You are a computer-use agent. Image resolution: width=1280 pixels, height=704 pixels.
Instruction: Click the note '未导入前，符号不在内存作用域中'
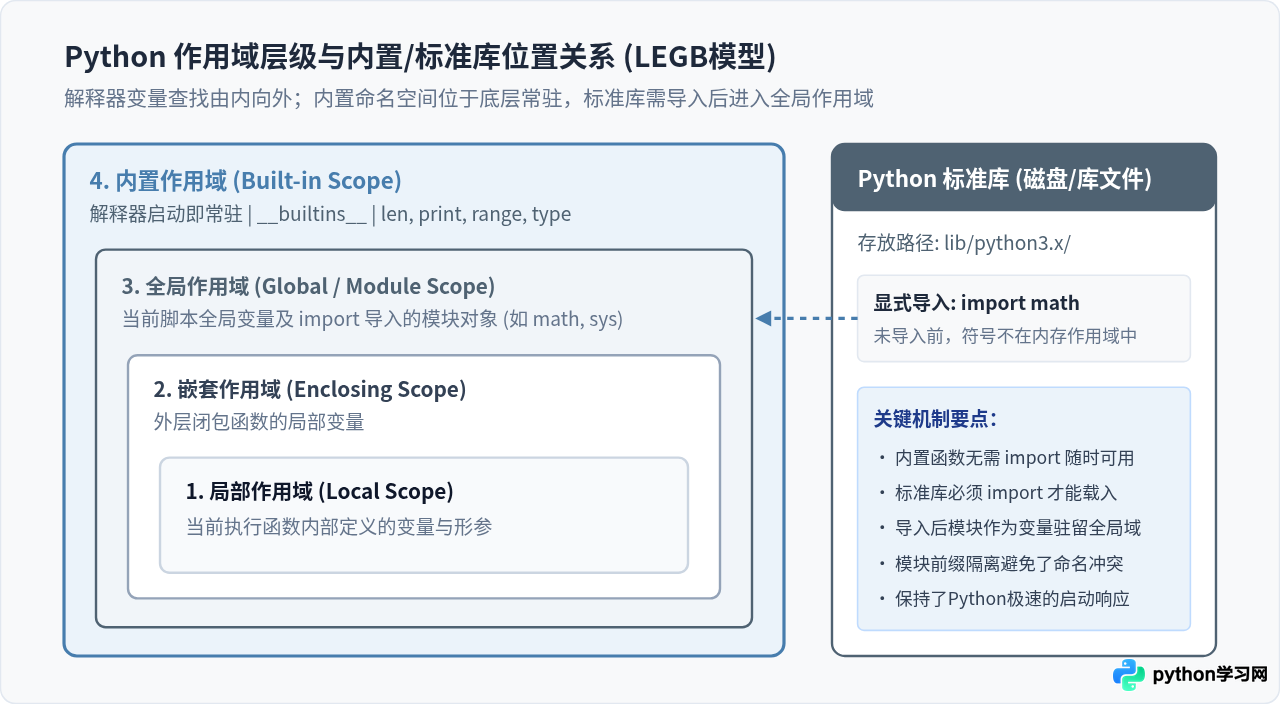[1005, 336]
